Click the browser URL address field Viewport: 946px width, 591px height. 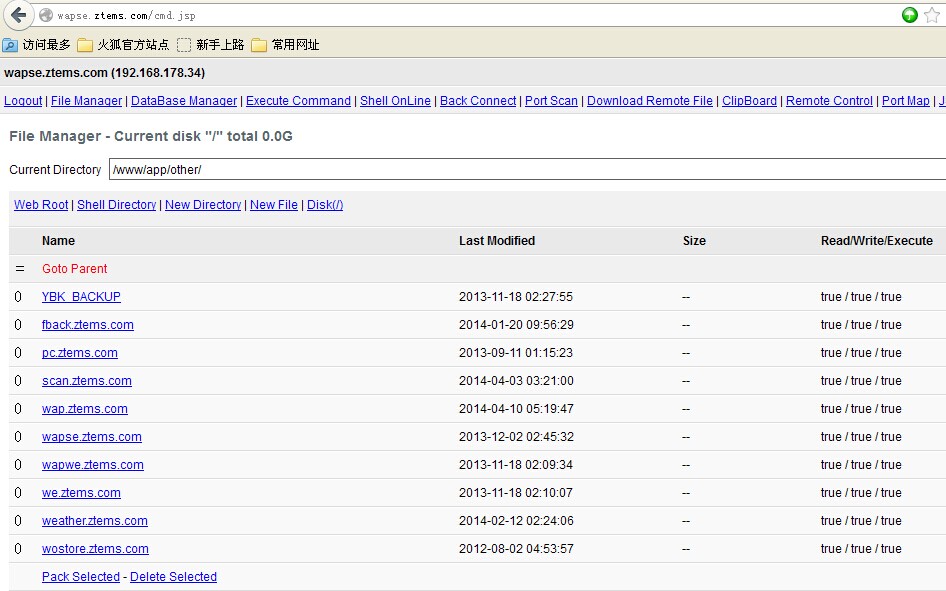click(x=471, y=15)
